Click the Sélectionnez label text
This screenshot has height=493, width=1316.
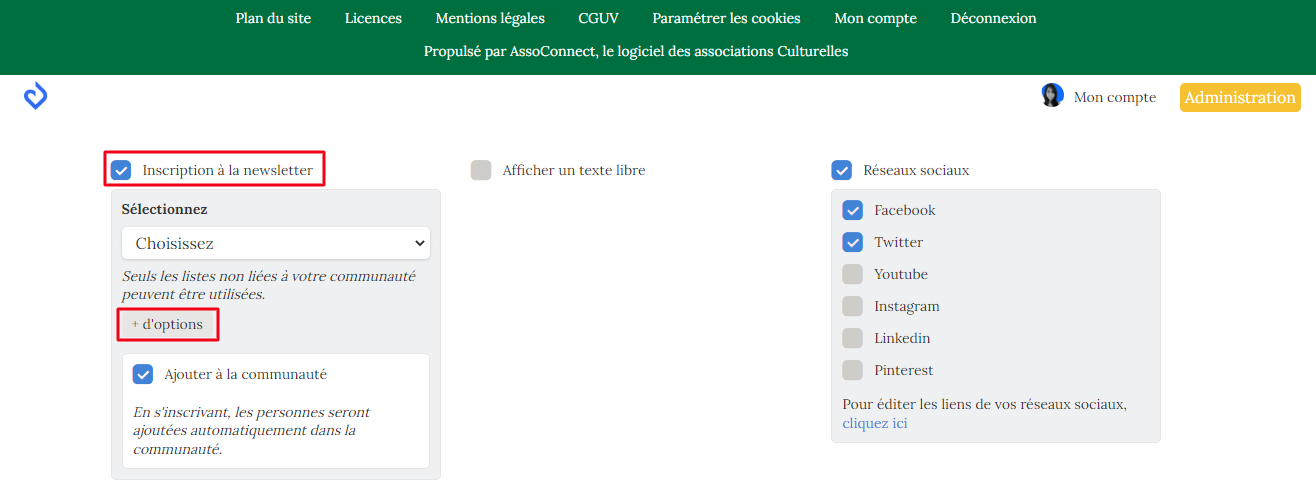165,209
